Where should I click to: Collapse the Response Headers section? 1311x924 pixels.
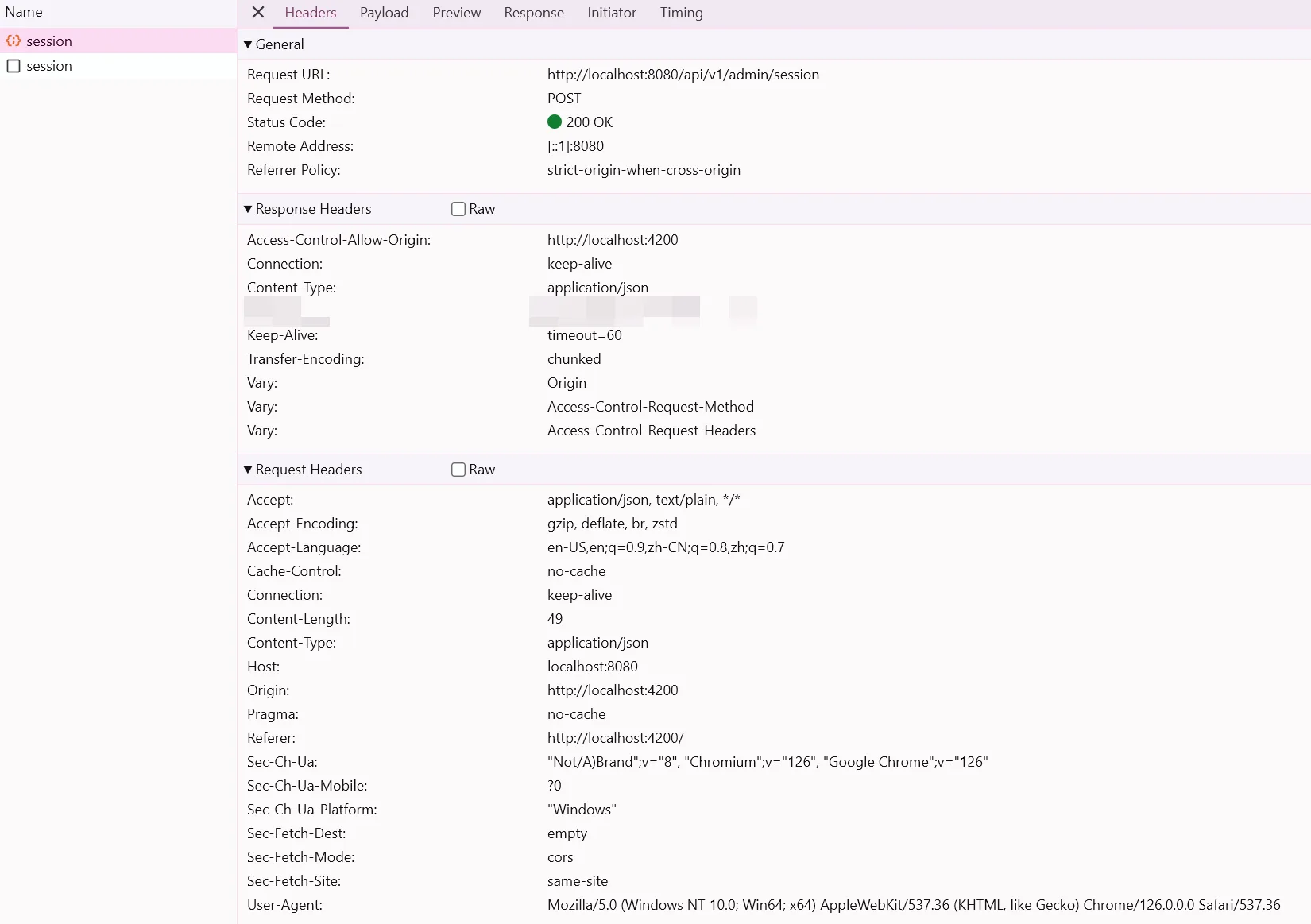click(248, 209)
